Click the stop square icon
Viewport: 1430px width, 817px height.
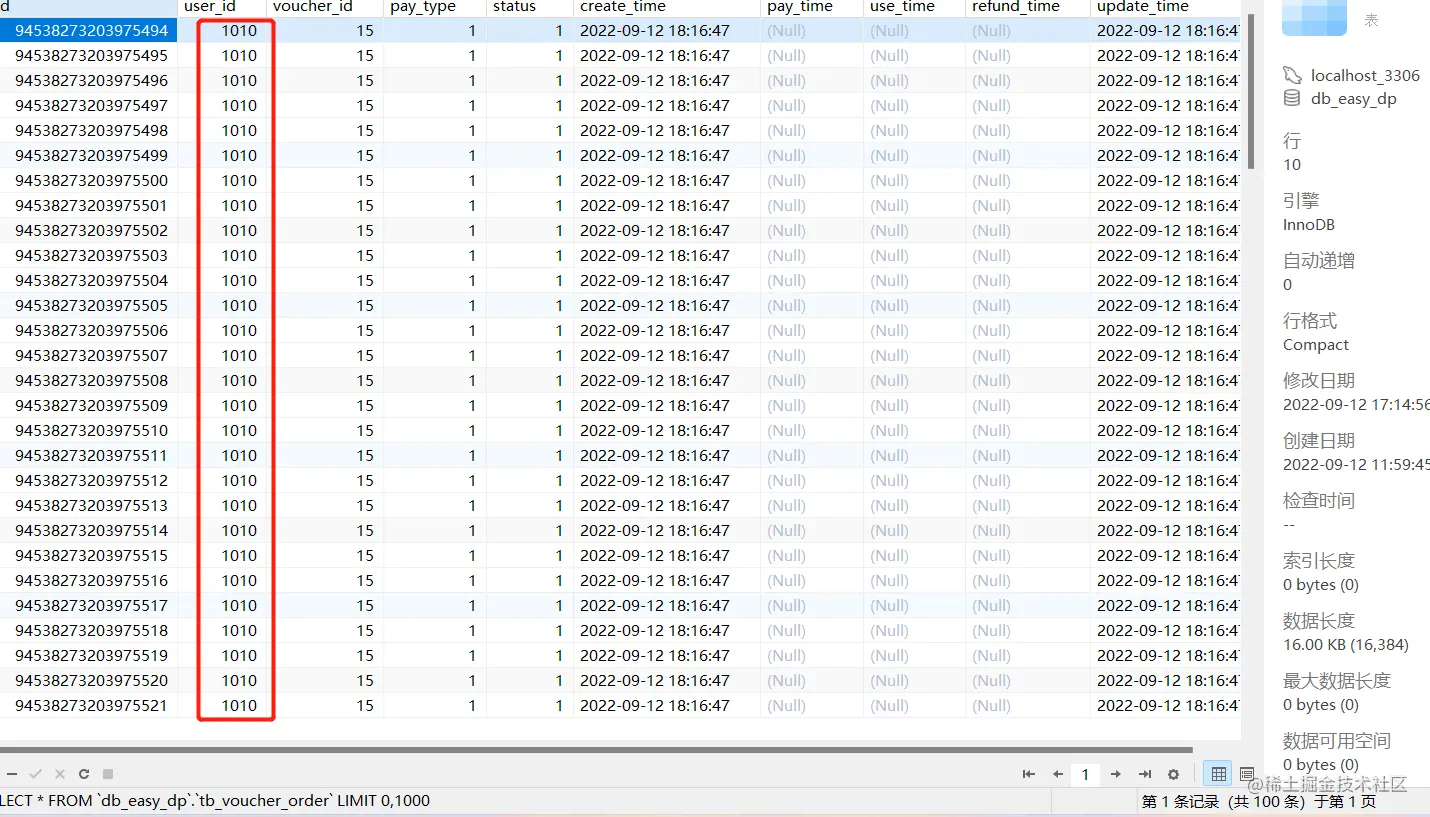[108, 774]
